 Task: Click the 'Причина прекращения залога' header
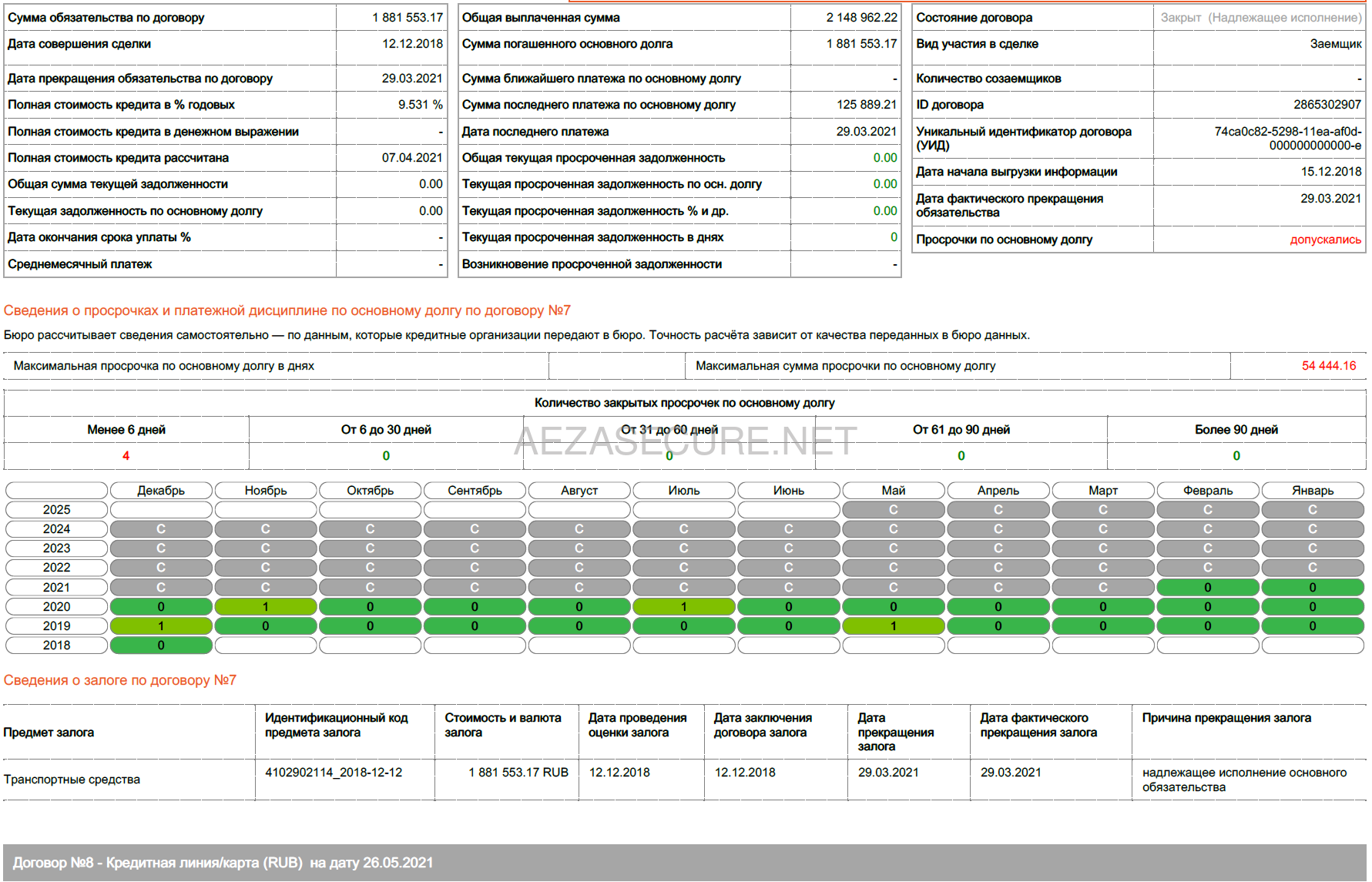pyautogui.click(x=1226, y=718)
